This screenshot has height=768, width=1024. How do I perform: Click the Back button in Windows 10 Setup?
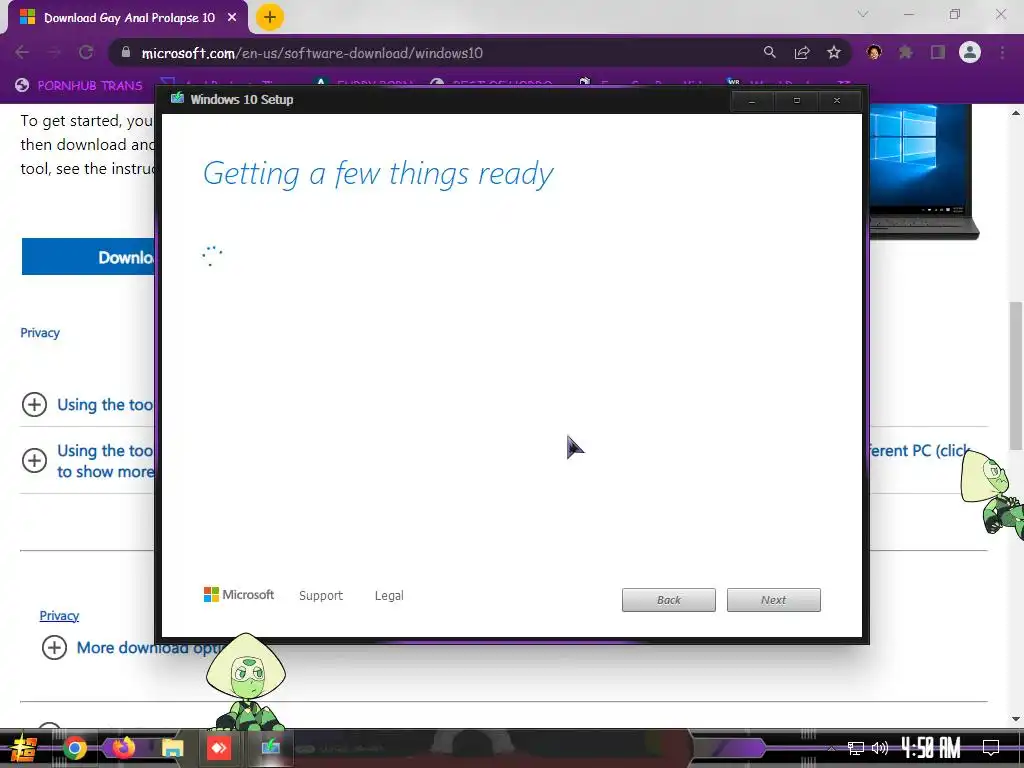coord(669,600)
